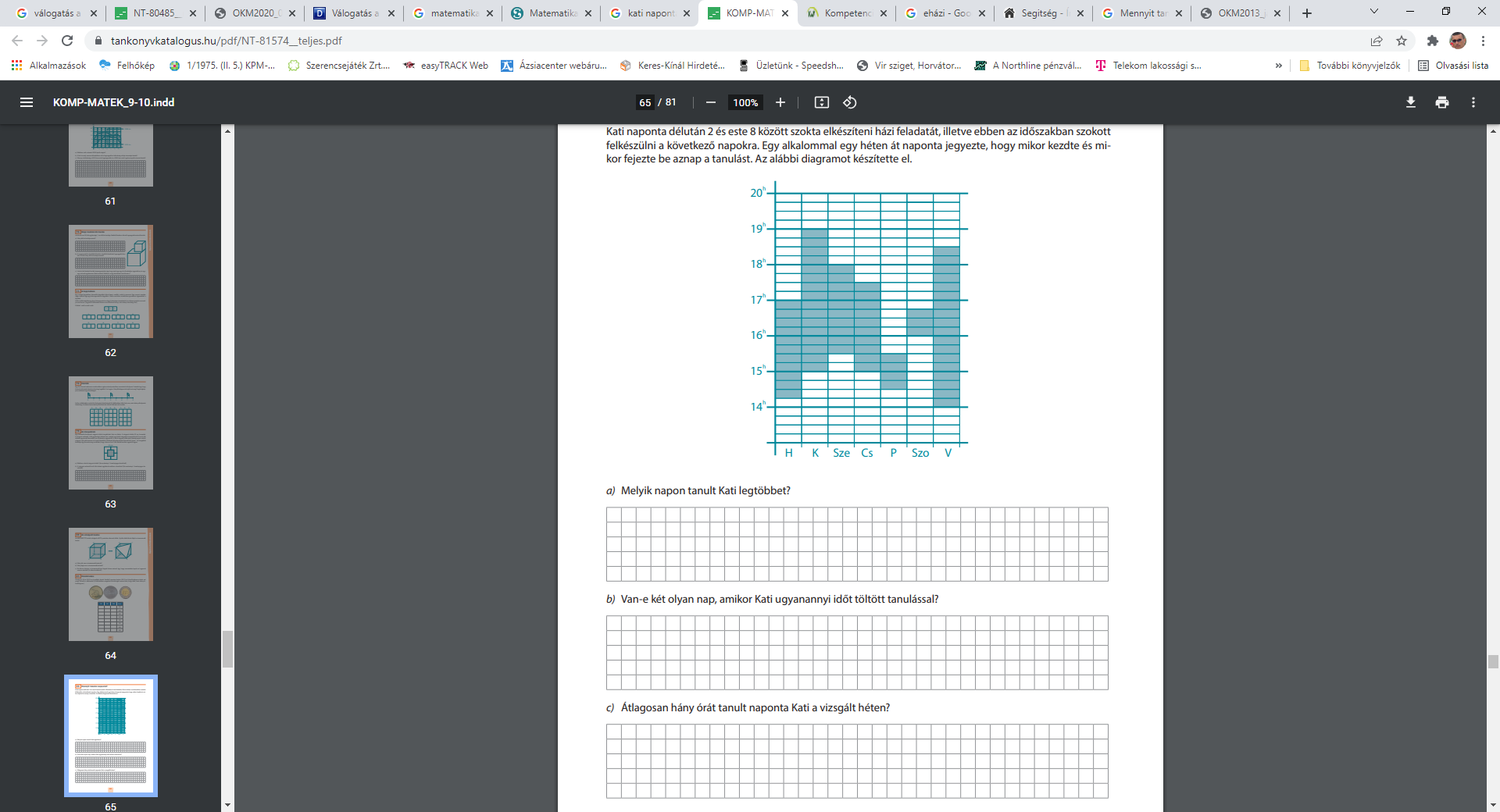Click the zoom out minus icon

[710, 102]
